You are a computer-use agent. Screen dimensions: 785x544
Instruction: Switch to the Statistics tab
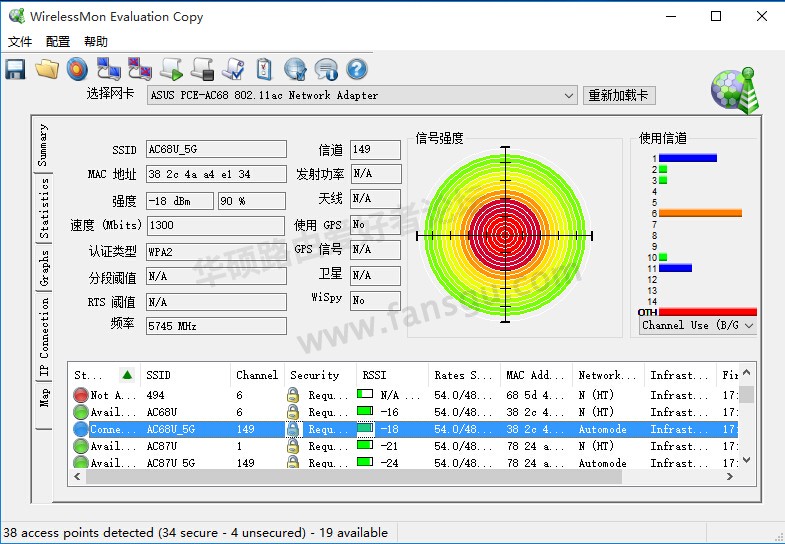click(44, 208)
